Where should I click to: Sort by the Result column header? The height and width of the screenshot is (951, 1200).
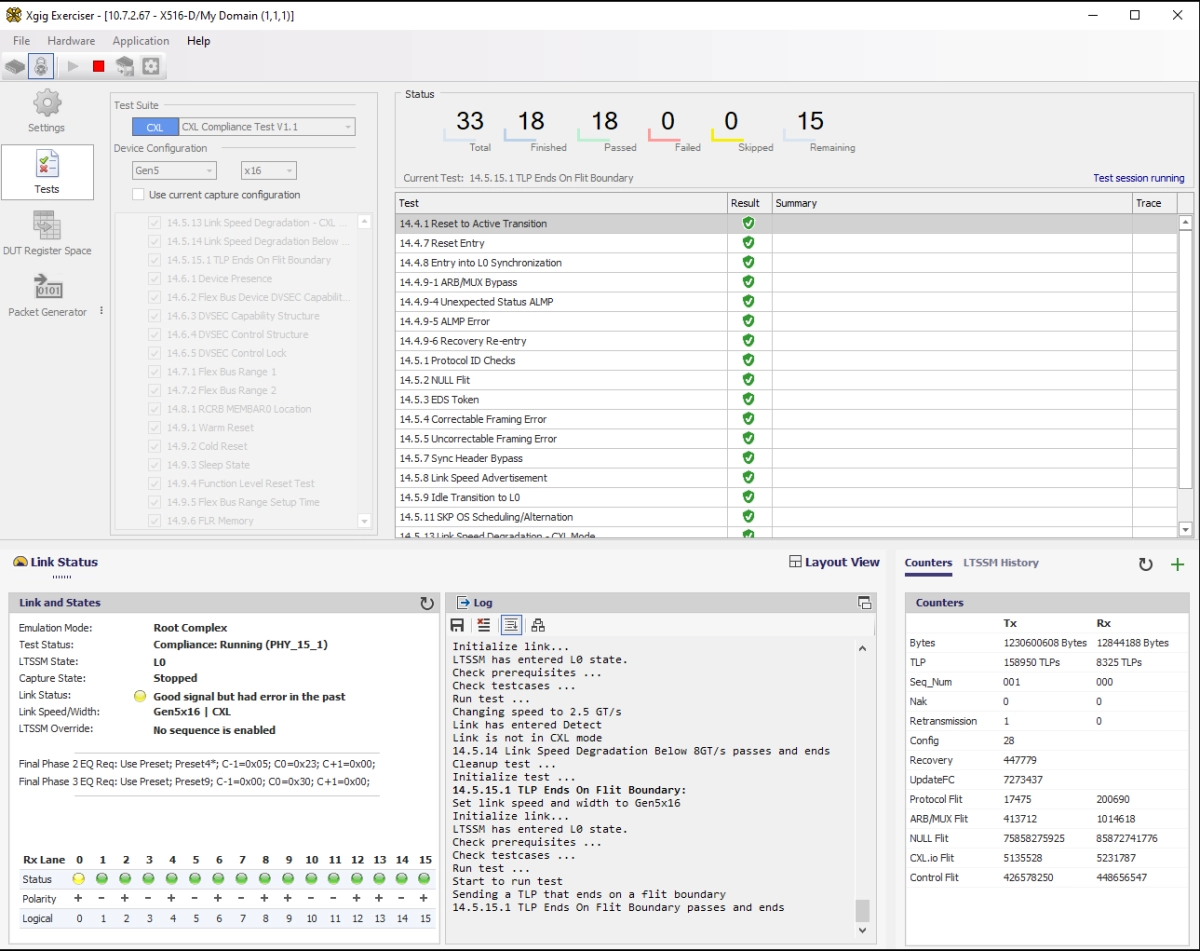point(749,203)
